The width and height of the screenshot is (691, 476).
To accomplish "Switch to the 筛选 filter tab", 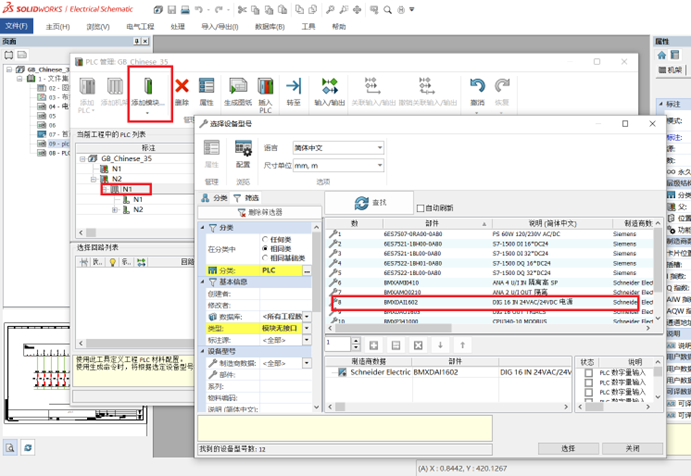I will (x=246, y=198).
